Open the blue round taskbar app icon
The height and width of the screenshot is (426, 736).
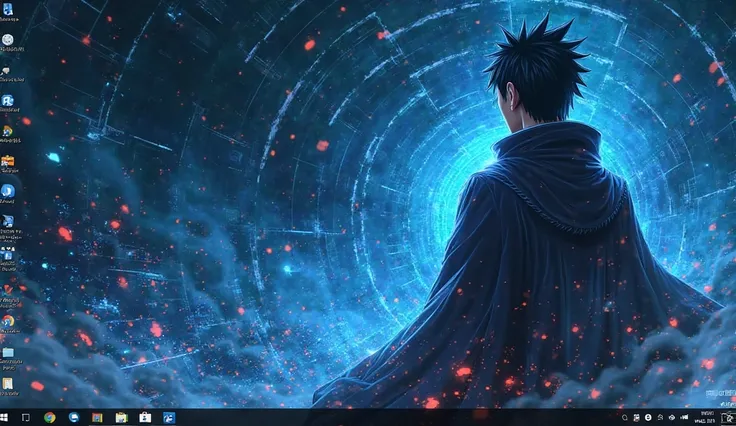74,417
